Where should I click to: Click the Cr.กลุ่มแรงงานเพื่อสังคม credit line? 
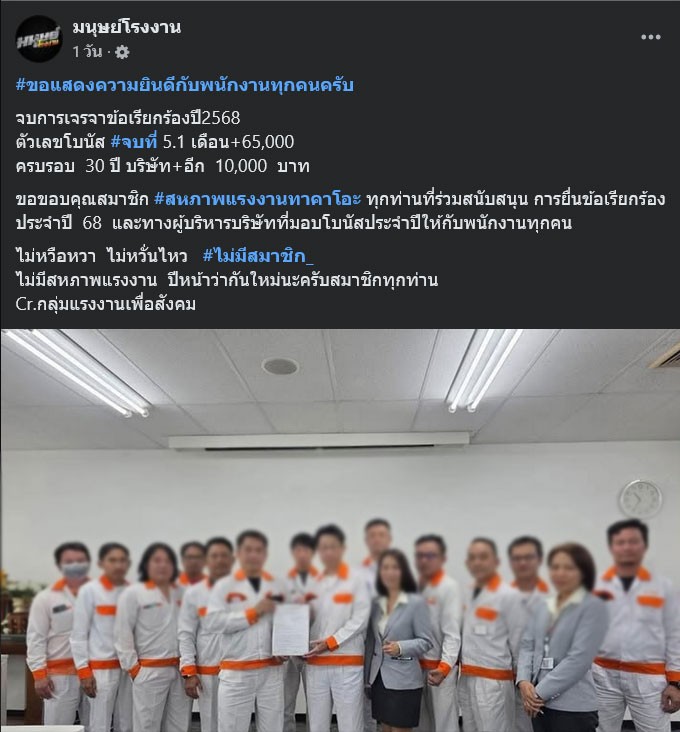point(106,304)
